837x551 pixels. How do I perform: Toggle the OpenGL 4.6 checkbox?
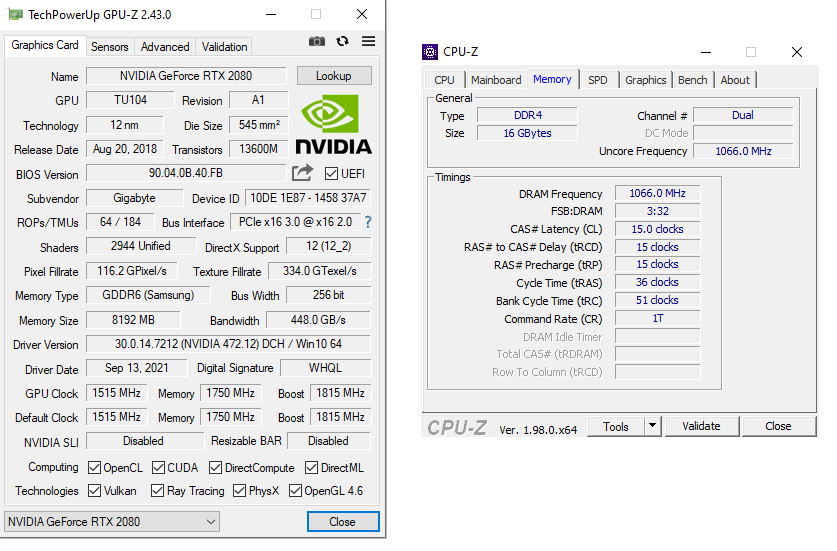click(295, 490)
